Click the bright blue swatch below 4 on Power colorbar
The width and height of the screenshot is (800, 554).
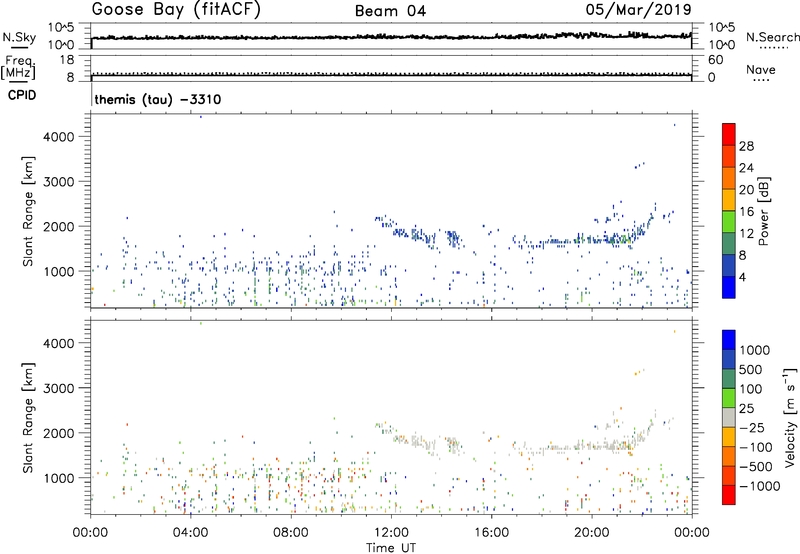click(729, 287)
